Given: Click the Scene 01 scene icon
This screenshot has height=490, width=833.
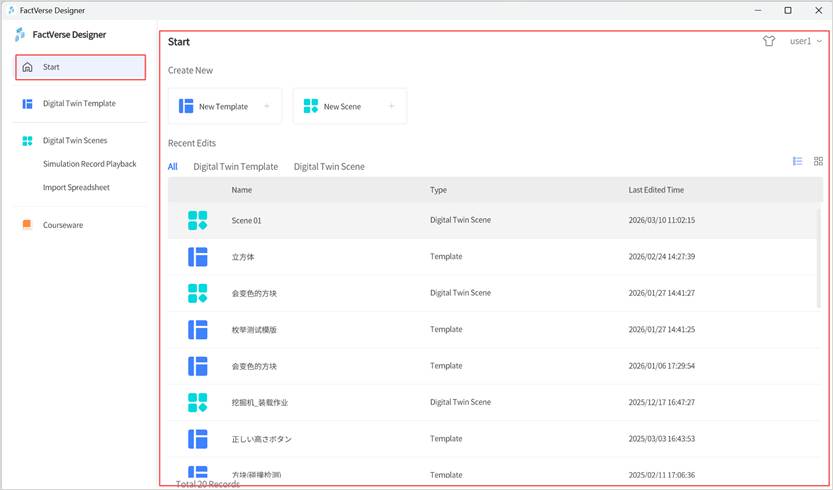Looking at the screenshot, I should (x=198, y=220).
